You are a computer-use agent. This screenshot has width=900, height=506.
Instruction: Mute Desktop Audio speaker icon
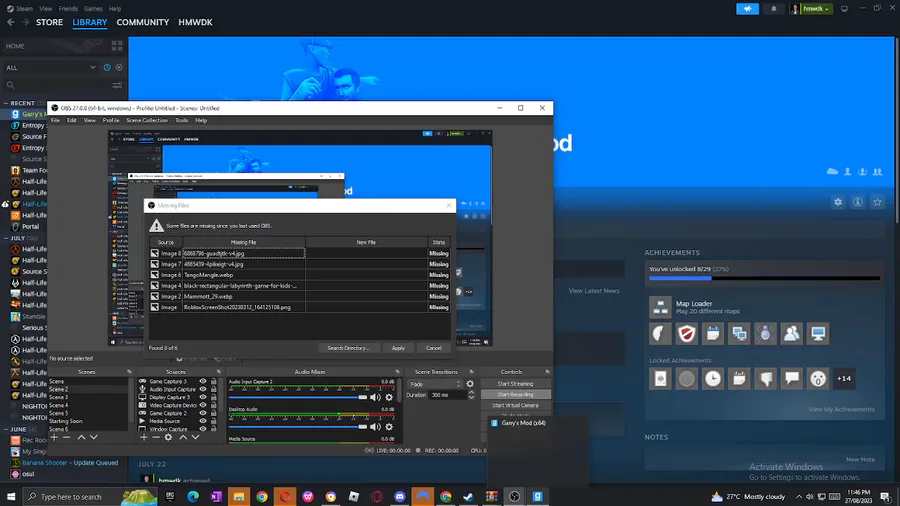coord(375,426)
